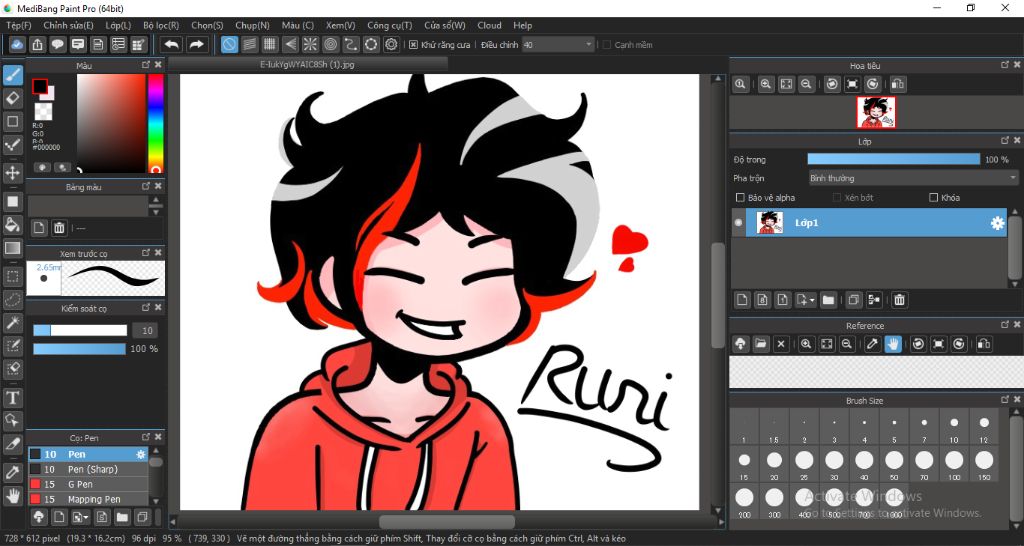Image resolution: width=1024 pixels, height=546 pixels.
Task: Select the Text tool
Action: (12, 398)
